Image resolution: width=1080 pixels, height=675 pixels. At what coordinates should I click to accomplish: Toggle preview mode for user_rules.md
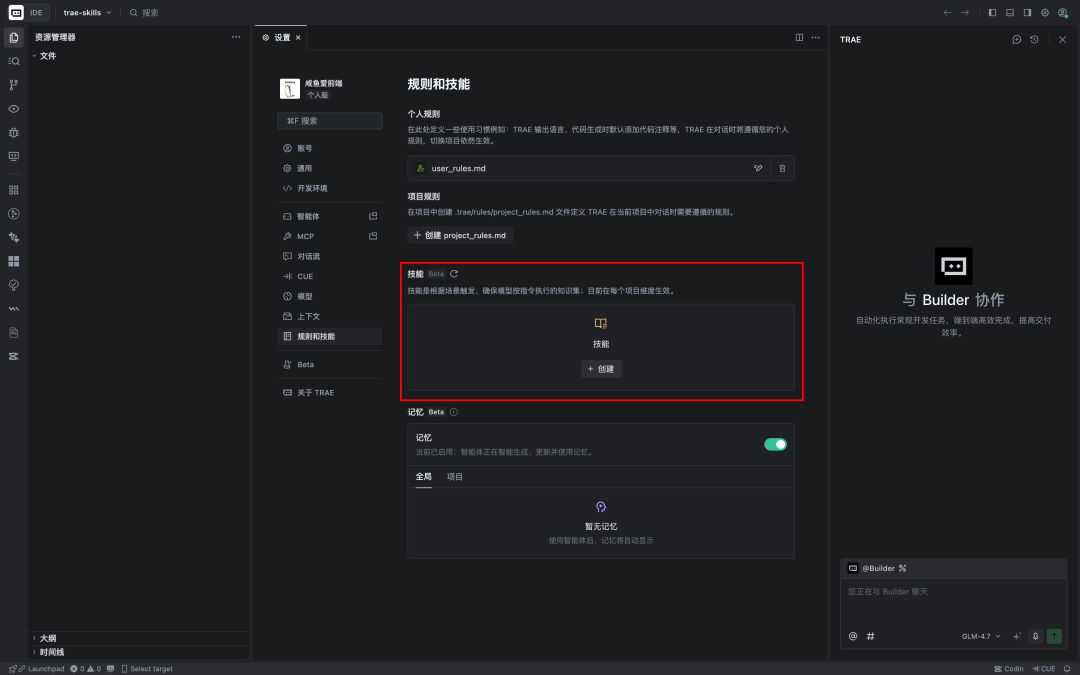point(757,168)
